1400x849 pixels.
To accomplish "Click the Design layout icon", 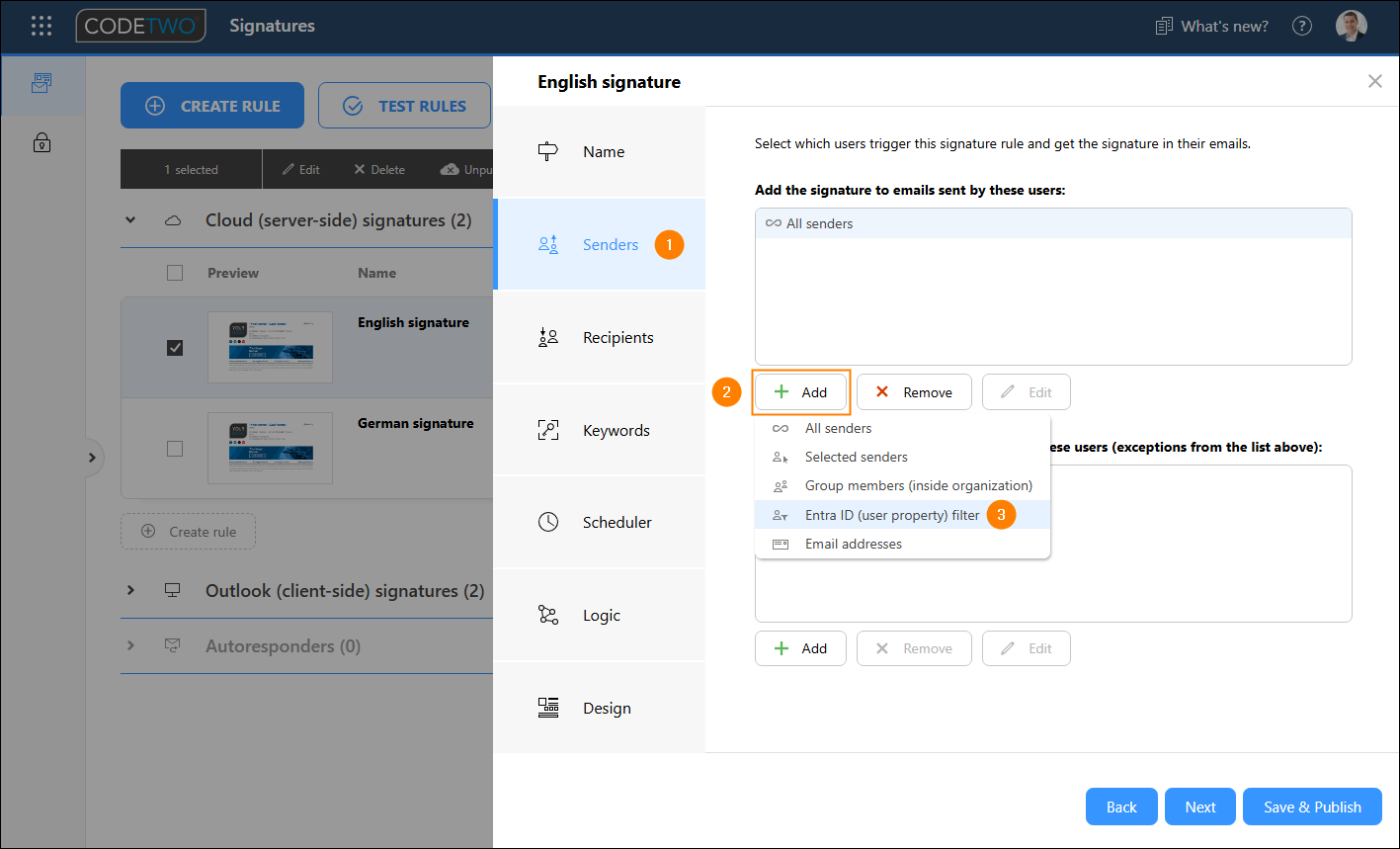I will coord(548,708).
